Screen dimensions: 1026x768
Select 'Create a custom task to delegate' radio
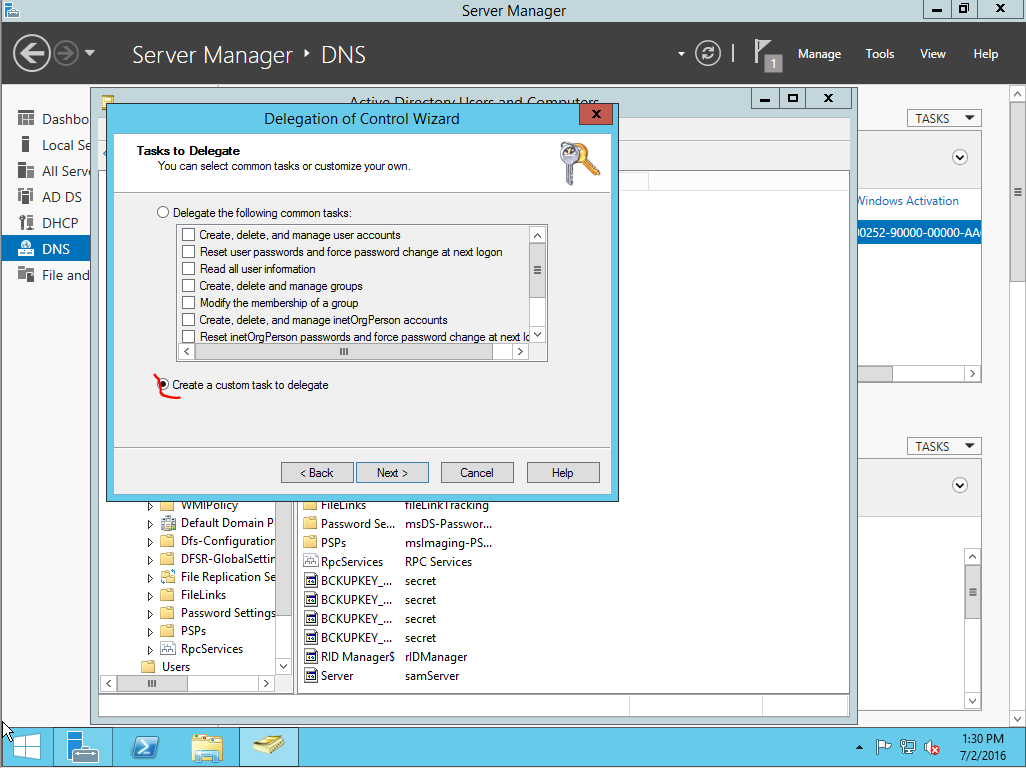163,385
